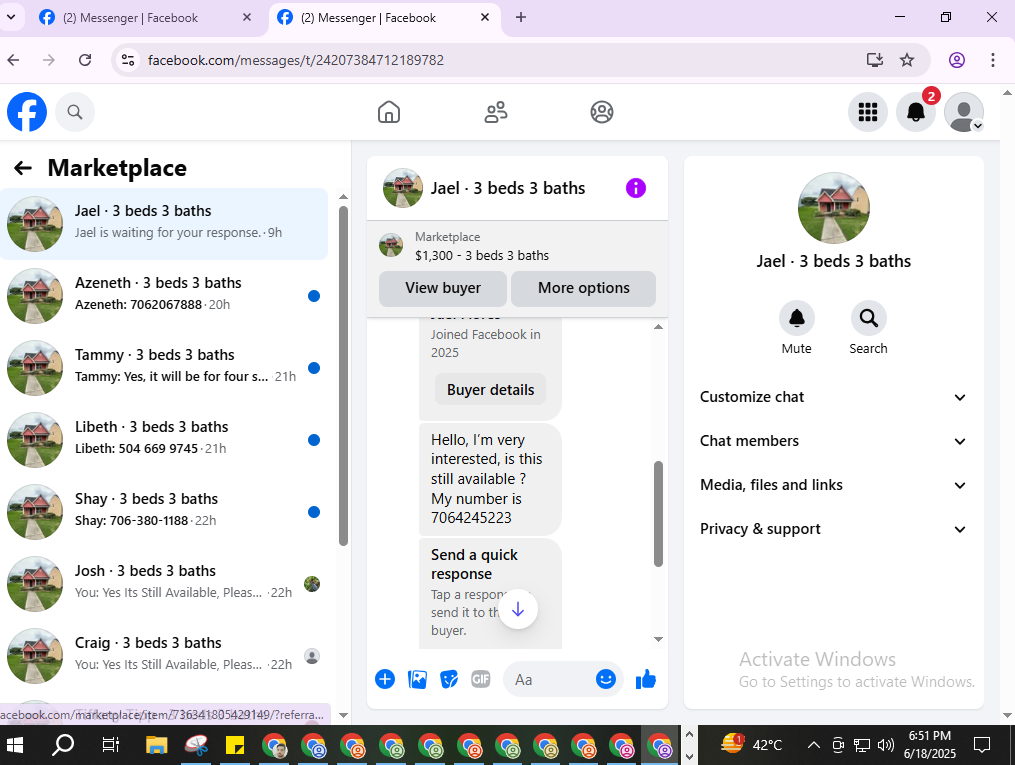Image resolution: width=1015 pixels, height=765 pixels.
Task: Open the Shay conversation
Action: pyautogui.click(x=164, y=512)
